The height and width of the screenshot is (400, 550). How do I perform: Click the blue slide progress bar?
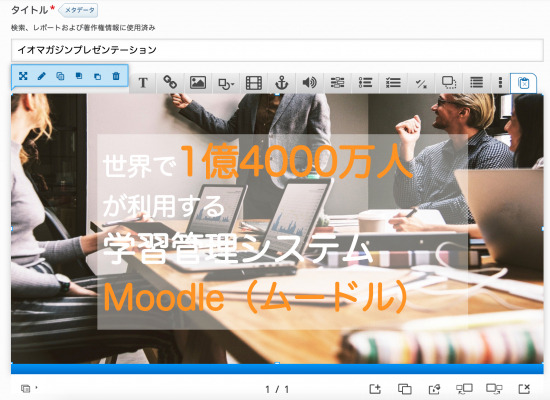277,369
